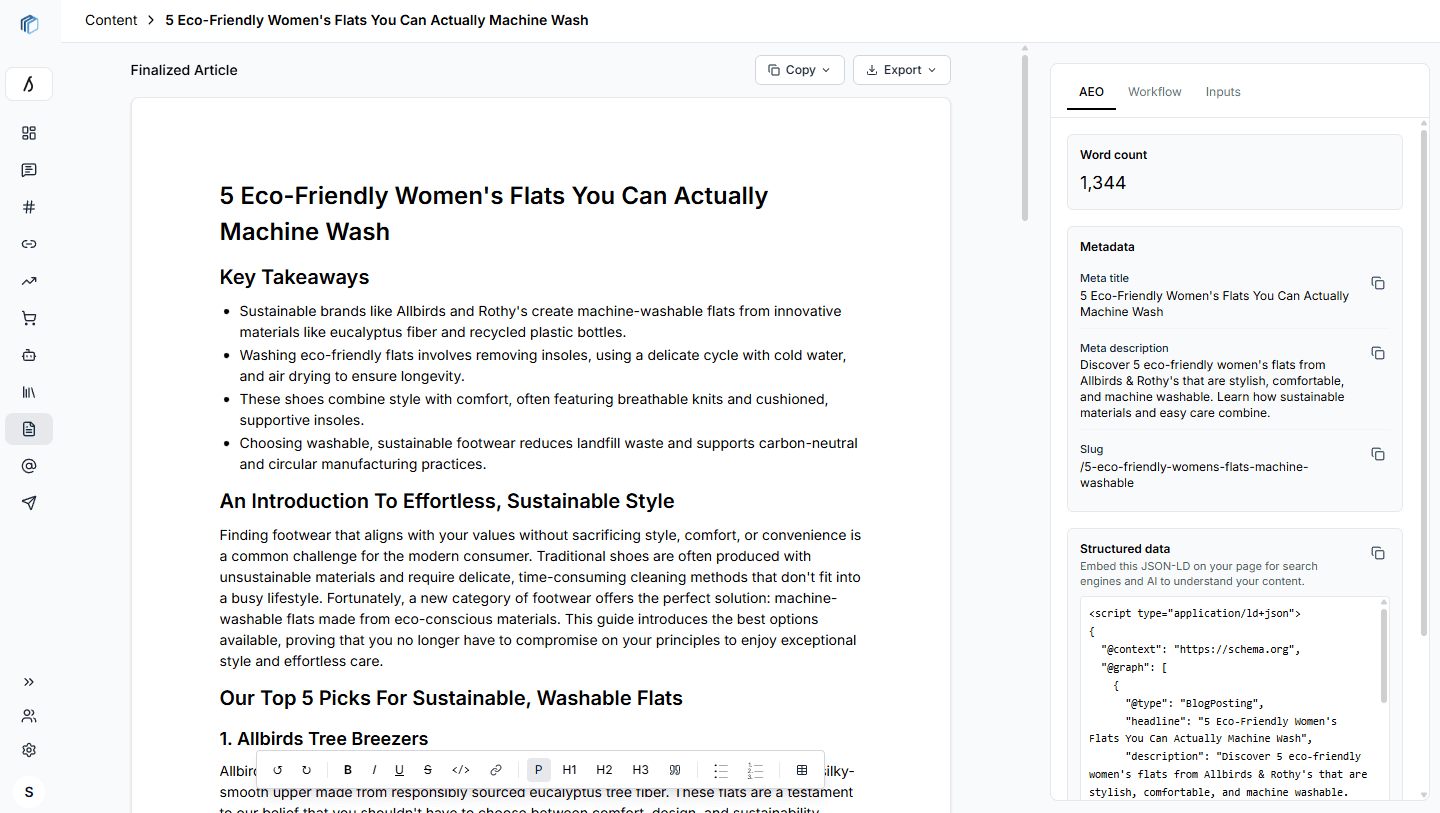Switch to the Workflow tab
This screenshot has height=813, width=1440.
coord(1154,92)
